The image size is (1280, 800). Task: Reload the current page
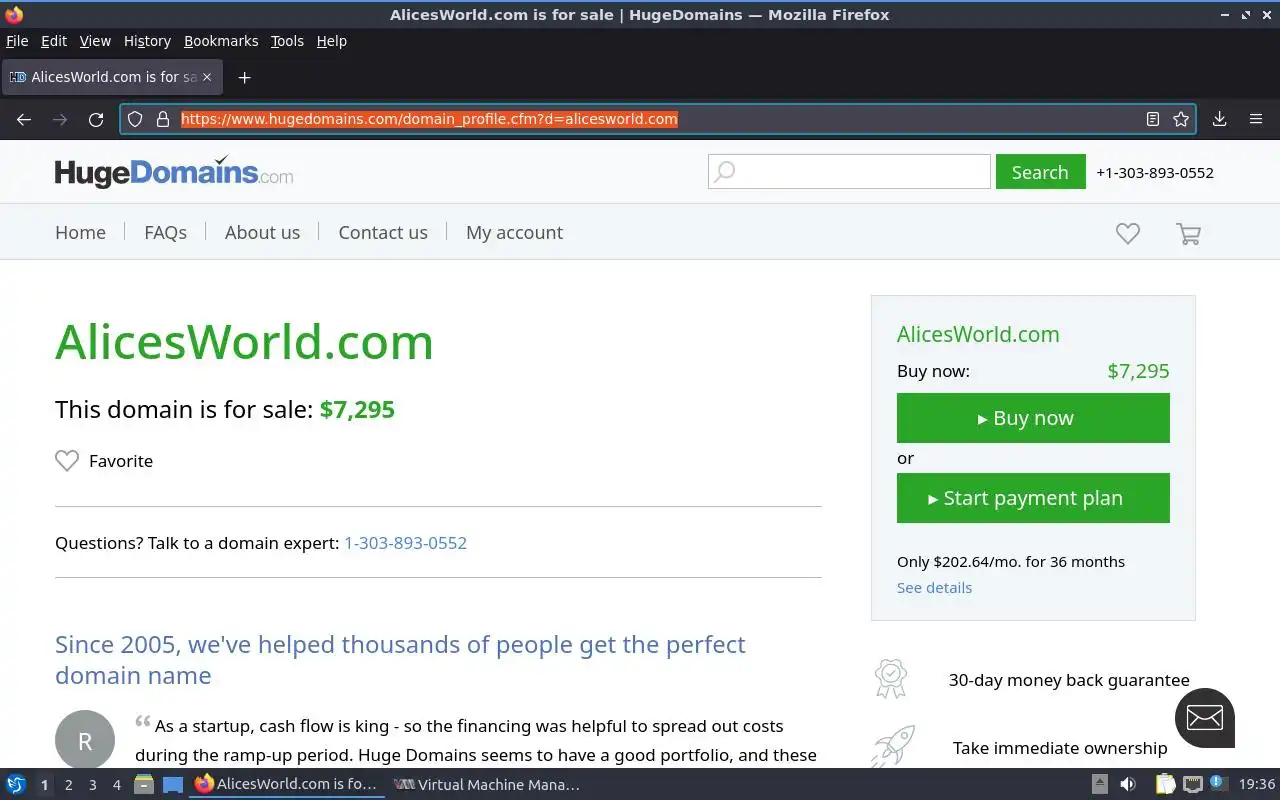pyautogui.click(x=96, y=119)
